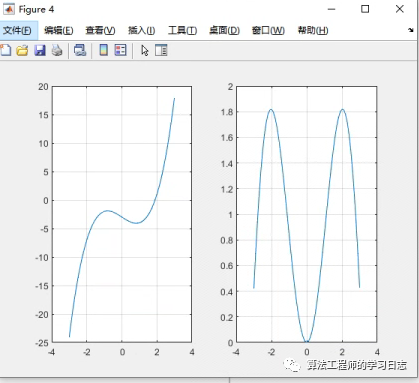Open the 桌面(D) menu

pyautogui.click(x=224, y=30)
